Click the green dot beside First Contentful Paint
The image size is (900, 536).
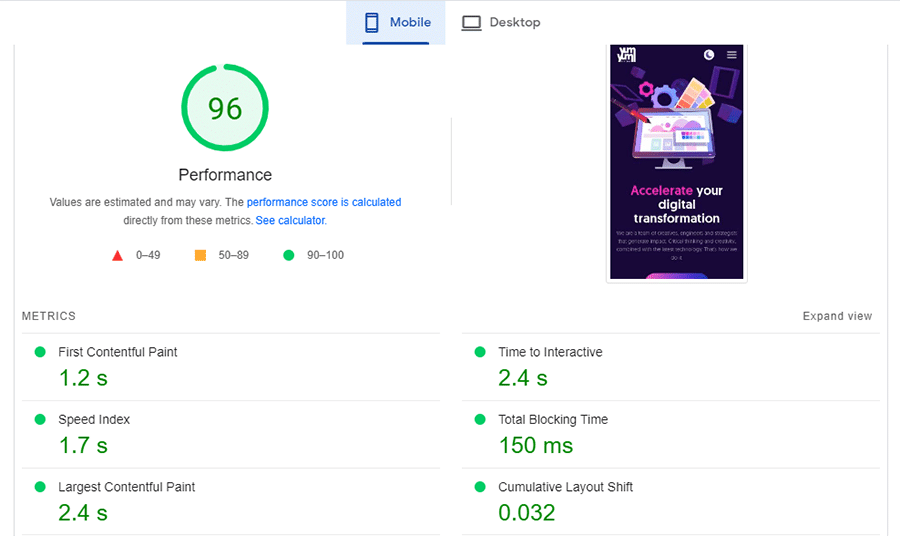click(x=40, y=352)
